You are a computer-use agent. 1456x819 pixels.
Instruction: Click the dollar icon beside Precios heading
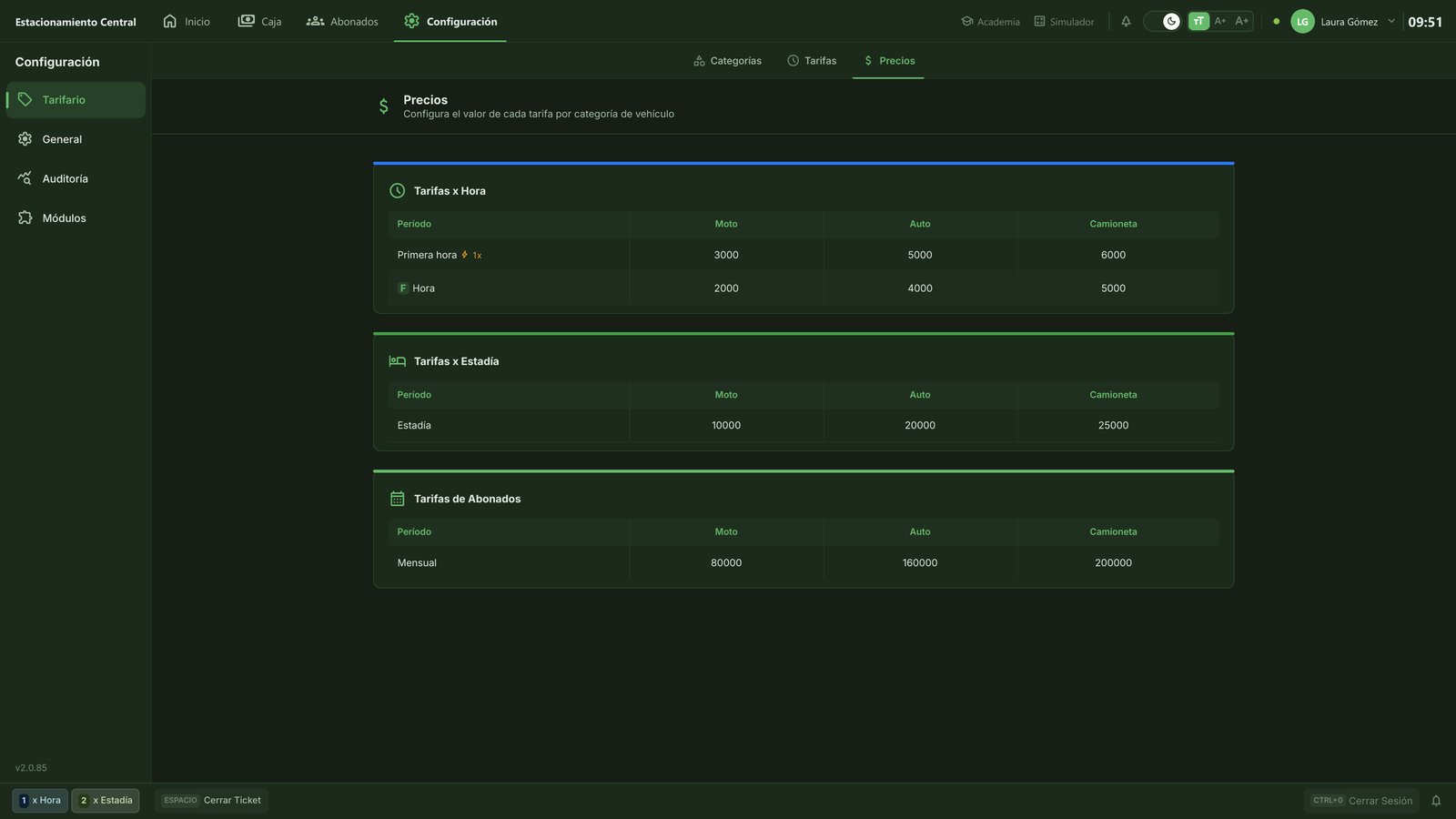tap(384, 106)
